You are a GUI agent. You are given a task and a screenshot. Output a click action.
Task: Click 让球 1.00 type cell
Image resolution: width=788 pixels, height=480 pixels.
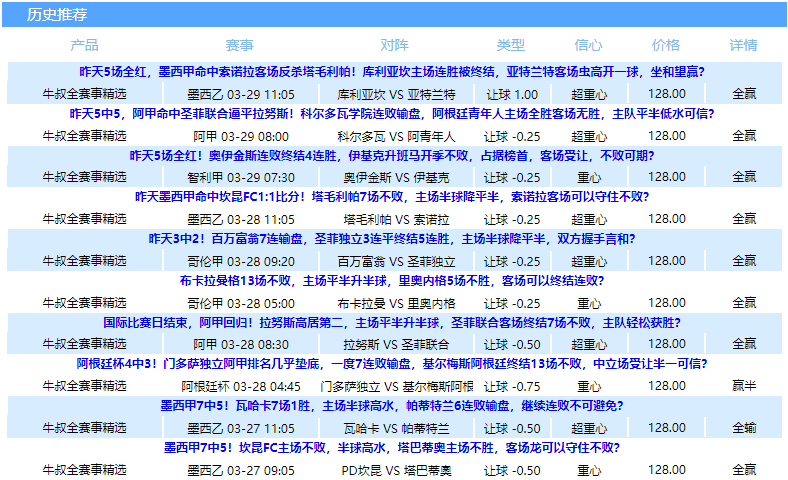point(512,94)
